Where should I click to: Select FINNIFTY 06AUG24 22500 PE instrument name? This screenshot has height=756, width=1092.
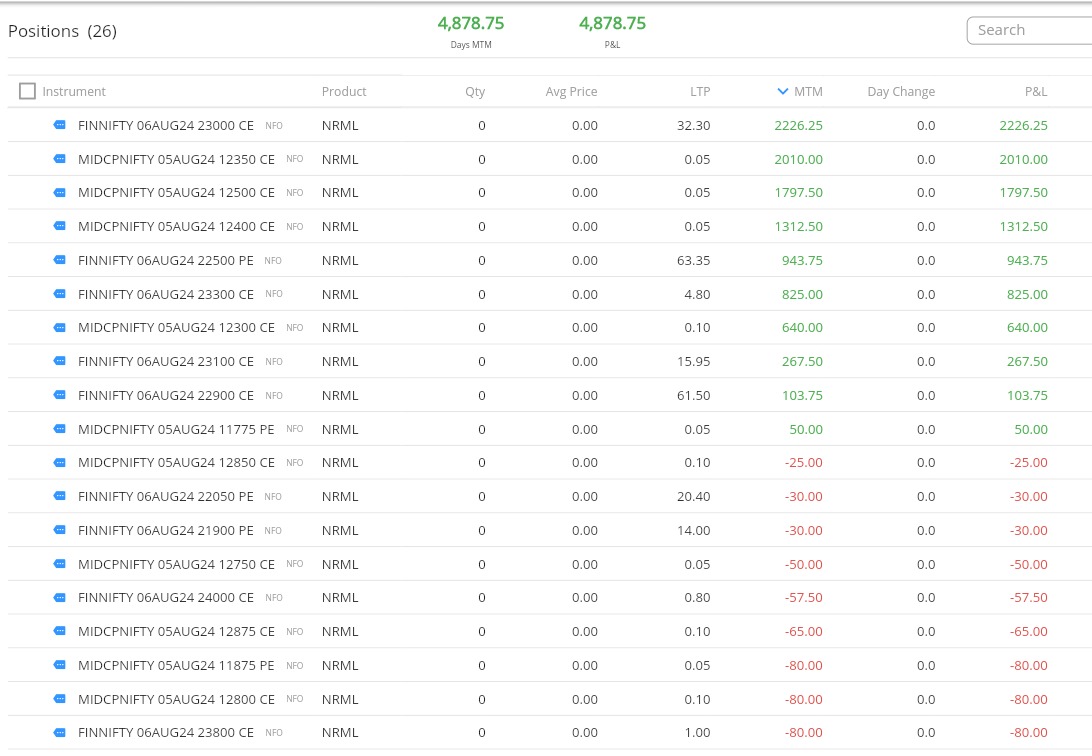pyautogui.click(x=166, y=260)
